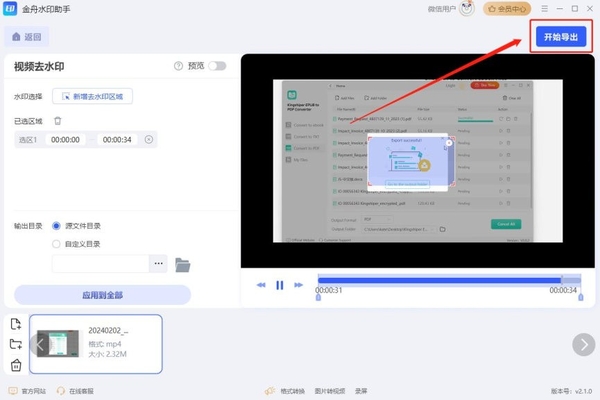Add a file with the add-file icon
This screenshot has height=400, width=600.
16,324
